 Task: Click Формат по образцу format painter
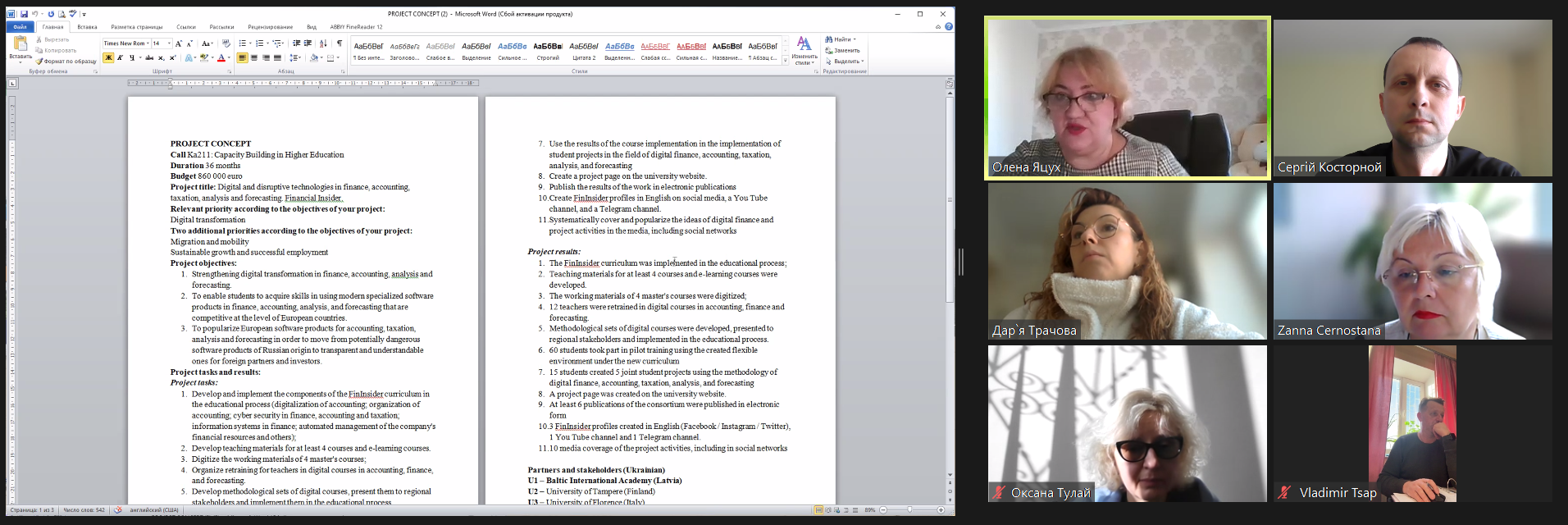click(x=66, y=61)
